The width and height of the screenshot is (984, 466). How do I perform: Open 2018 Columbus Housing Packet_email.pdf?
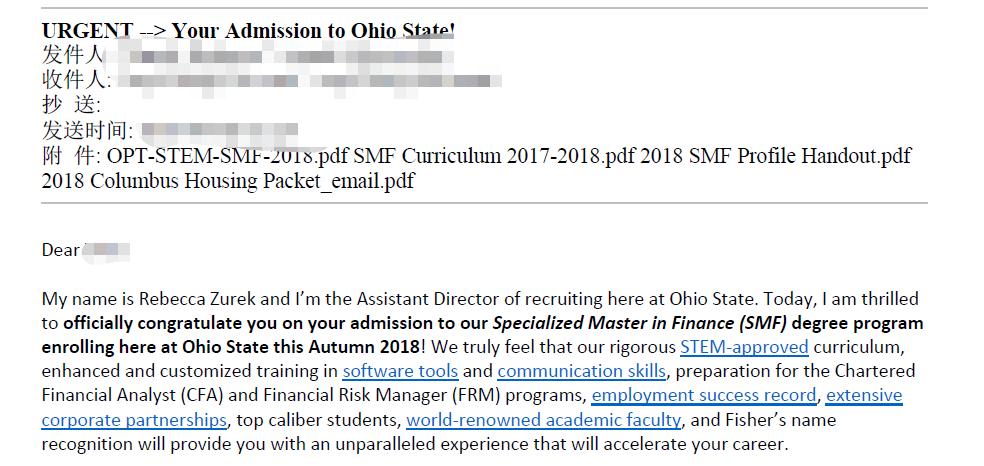point(228,181)
